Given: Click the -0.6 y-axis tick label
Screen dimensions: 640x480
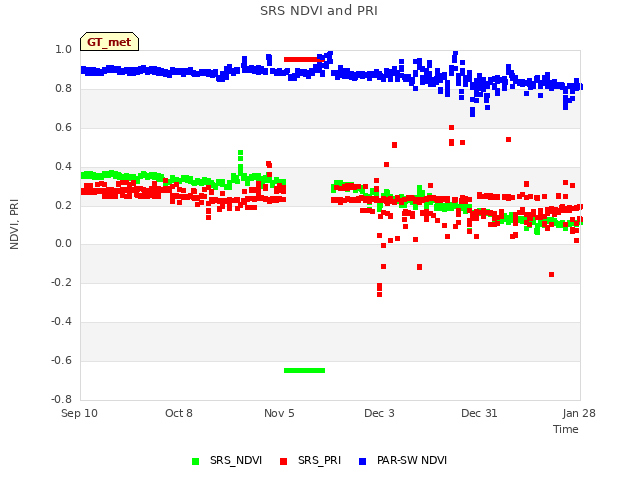Looking at the screenshot, I should (61, 360).
